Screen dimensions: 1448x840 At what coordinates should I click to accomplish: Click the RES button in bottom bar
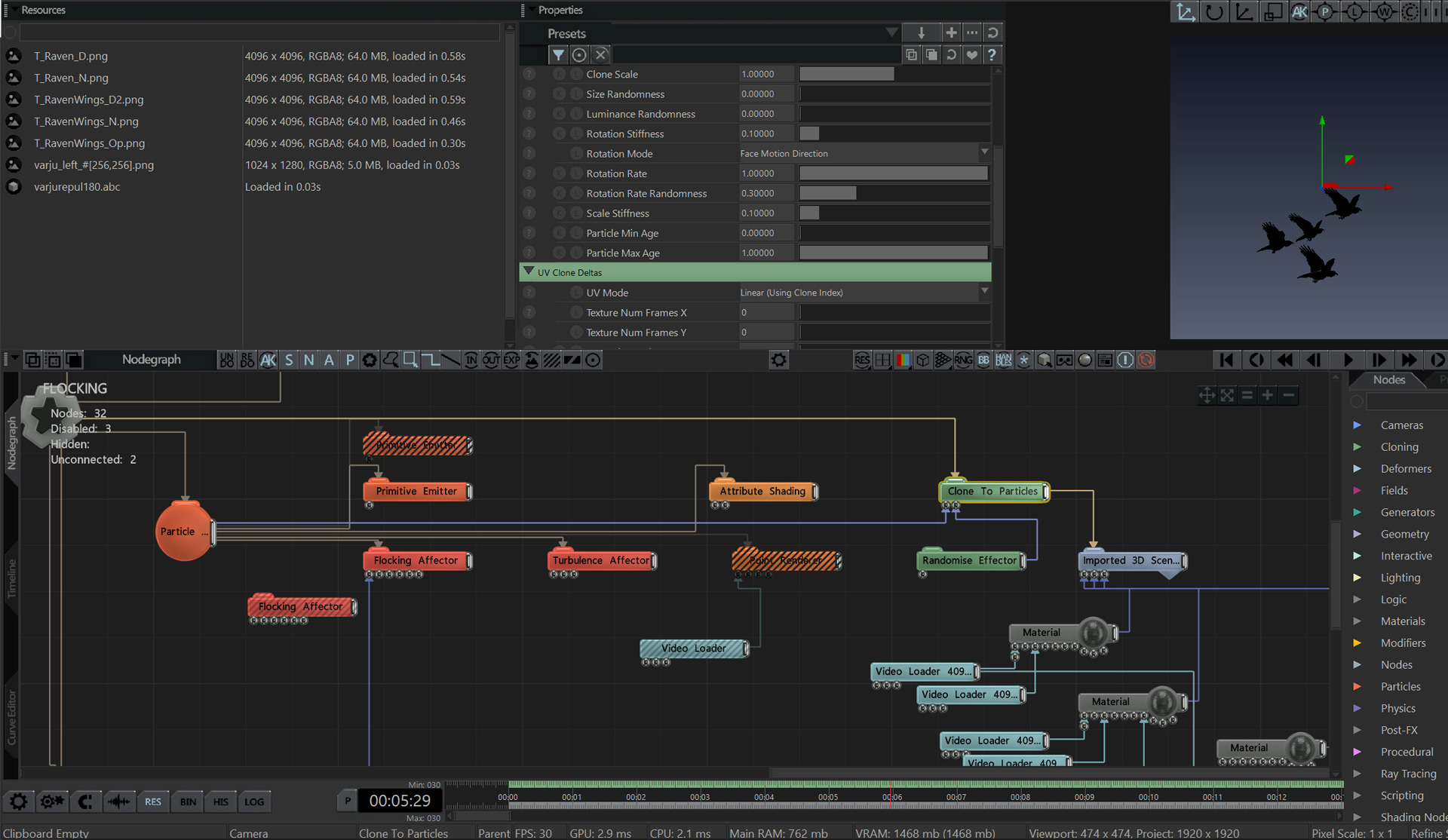[153, 802]
